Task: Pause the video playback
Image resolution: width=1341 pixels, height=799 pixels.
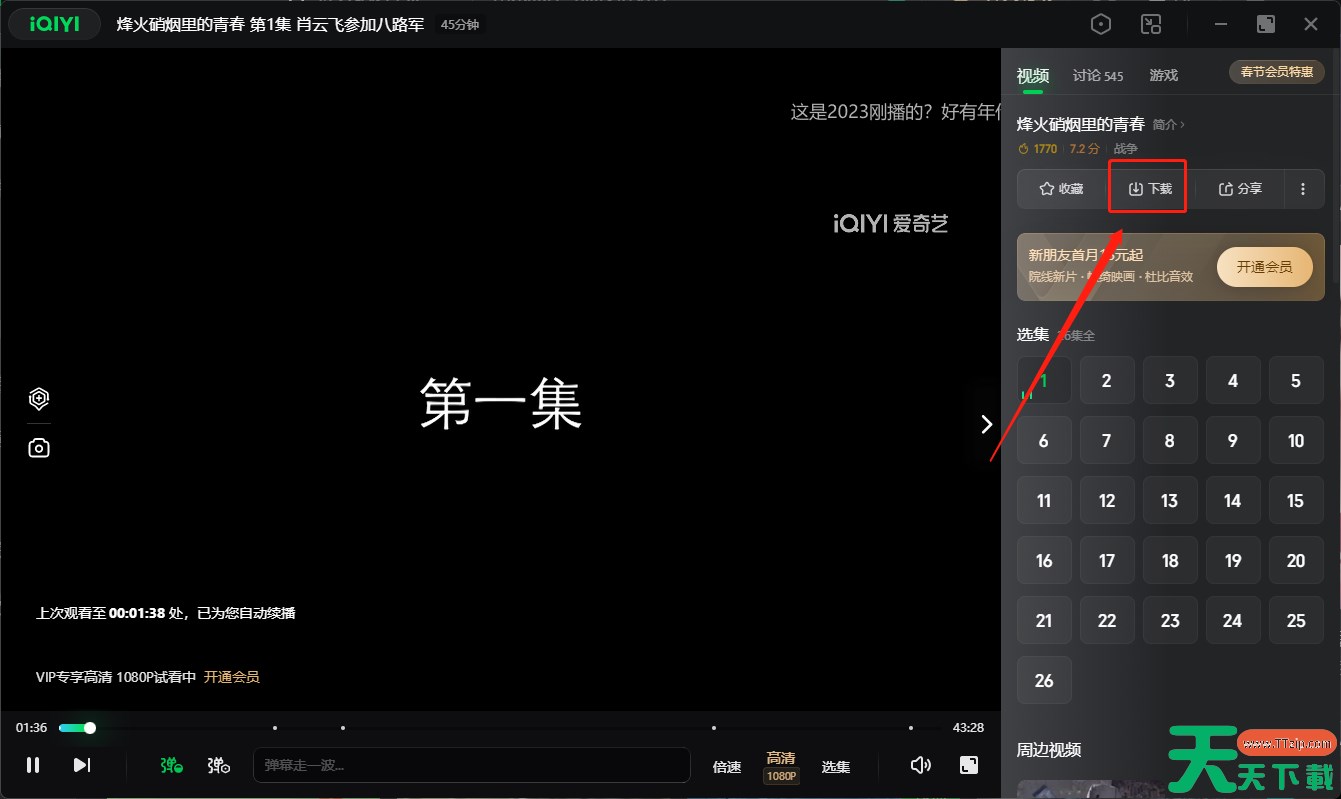Action: (33, 765)
